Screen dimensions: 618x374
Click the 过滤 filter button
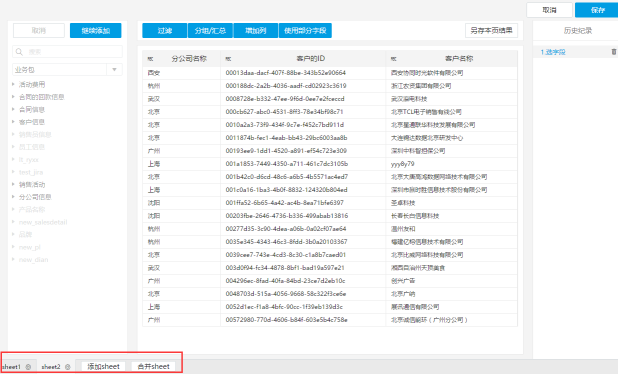click(165, 30)
